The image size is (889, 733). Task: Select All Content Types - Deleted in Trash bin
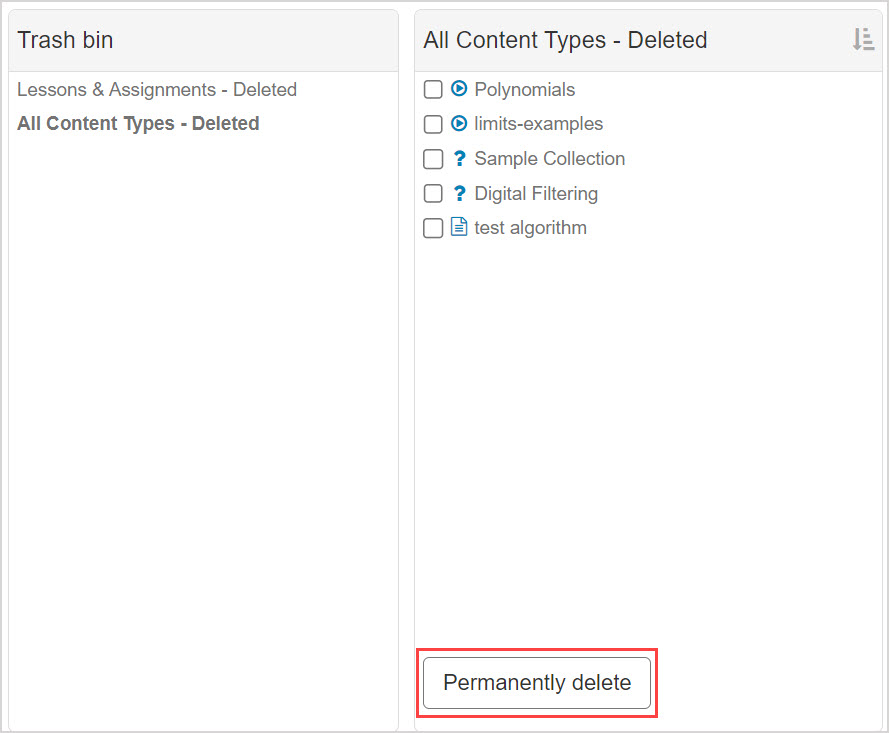(x=137, y=123)
